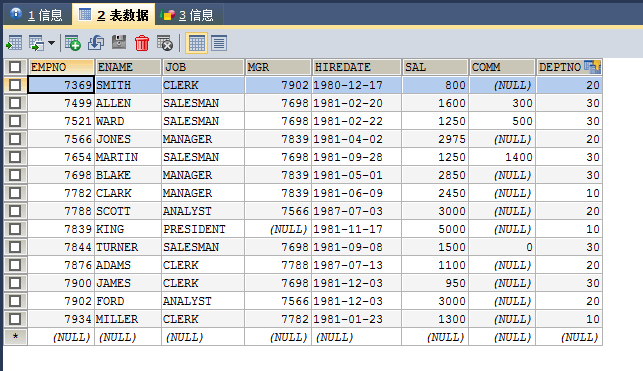Select the ENAME cell TURNER

(128, 247)
